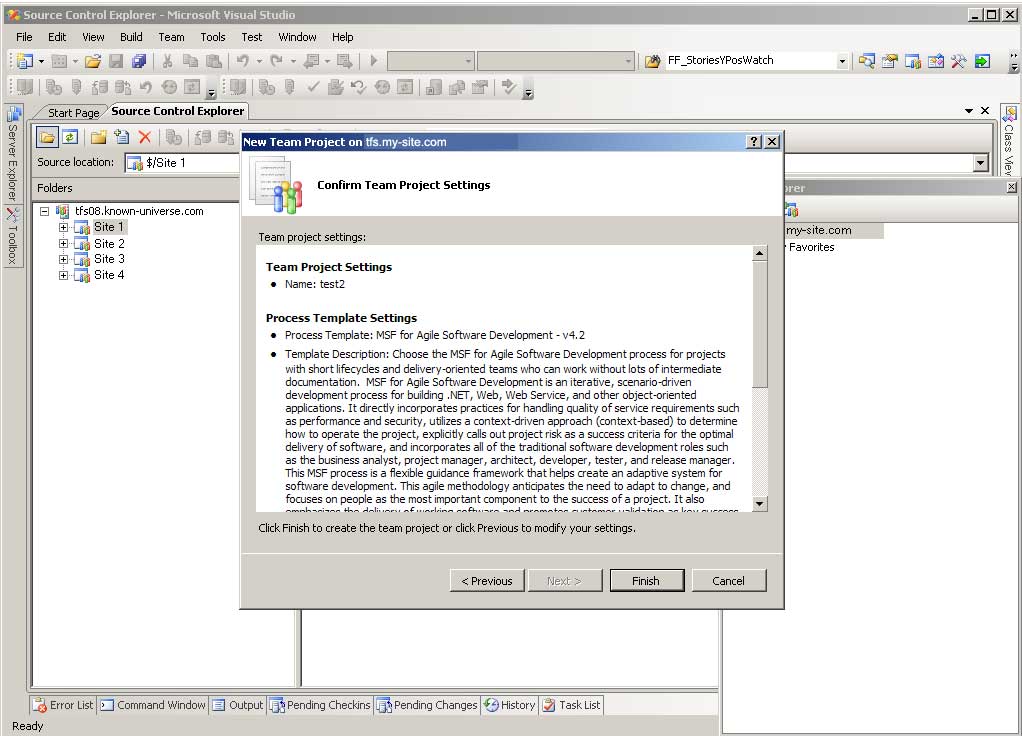Viewport: 1022px width, 736px height.
Task: Open the Test menu
Action: pyautogui.click(x=252, y=37)
